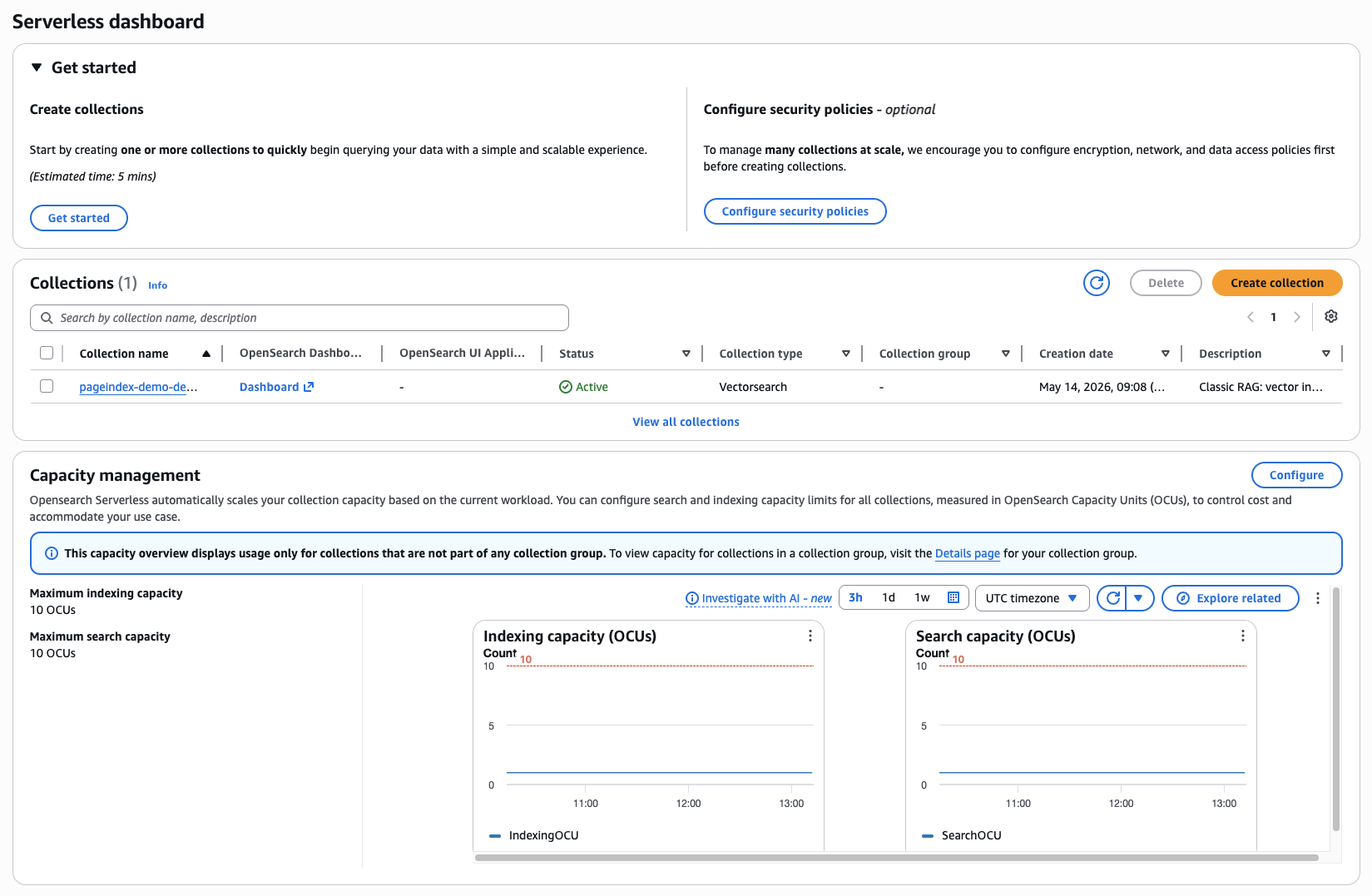
Task: Open Search capacity widget options menu
Action: 1243,636
